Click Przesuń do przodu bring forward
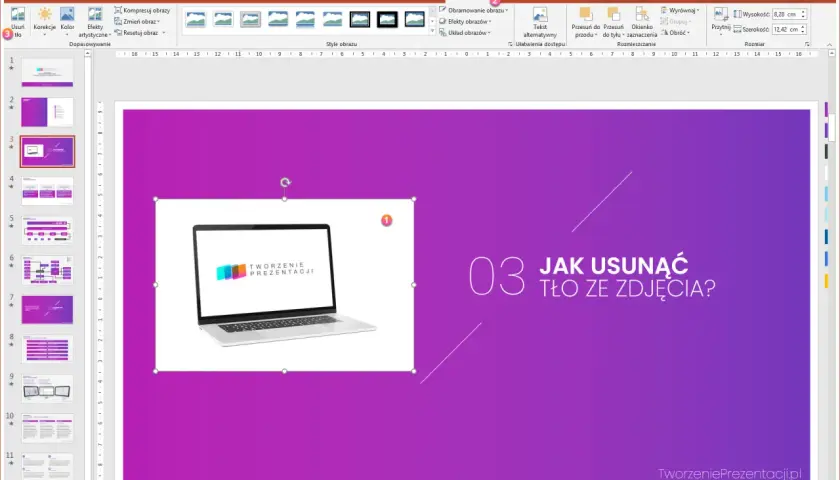 [x=586, y=22]
